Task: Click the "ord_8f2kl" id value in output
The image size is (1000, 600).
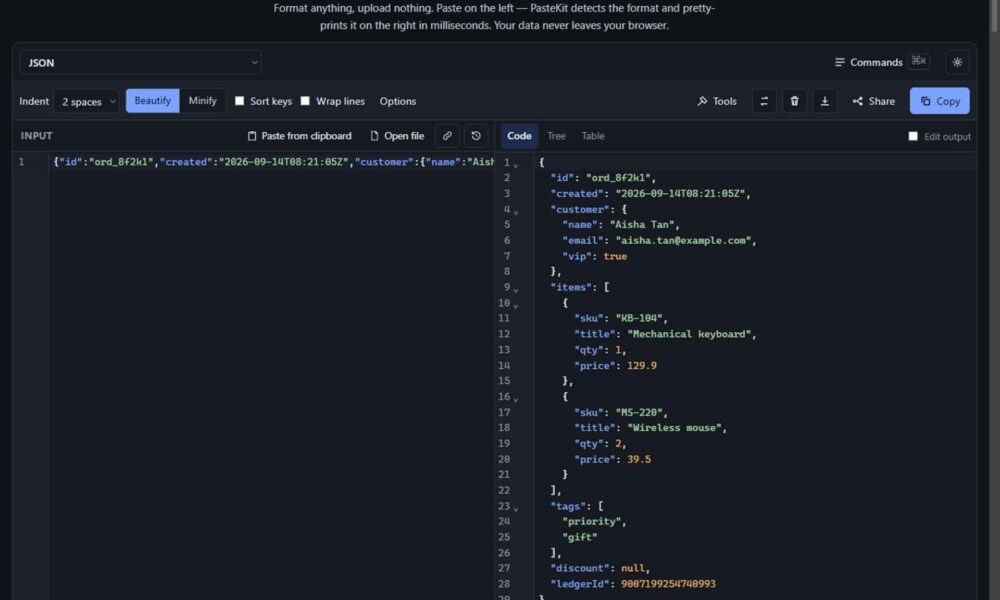Action: (x=618, y=178)
